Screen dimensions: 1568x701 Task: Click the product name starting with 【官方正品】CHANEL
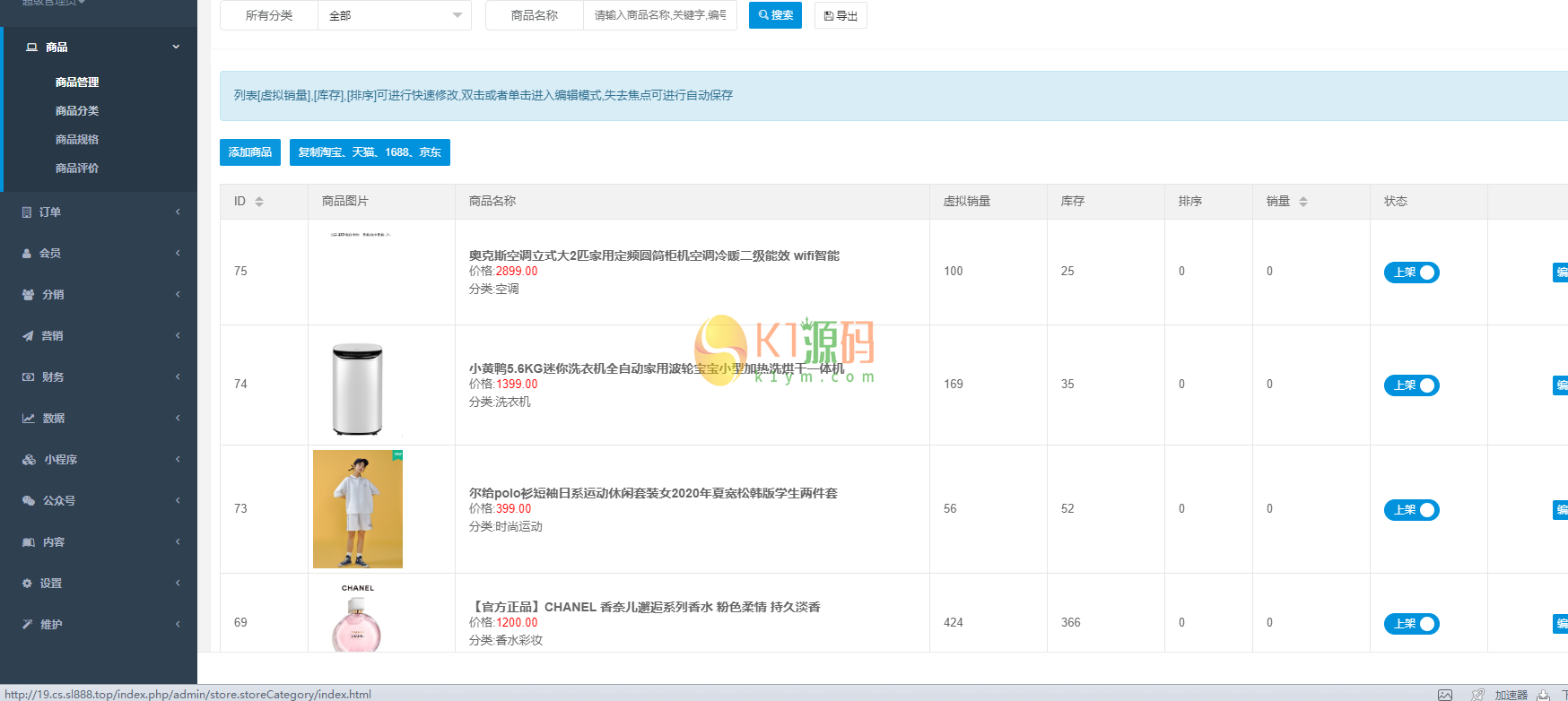(645, 607)
